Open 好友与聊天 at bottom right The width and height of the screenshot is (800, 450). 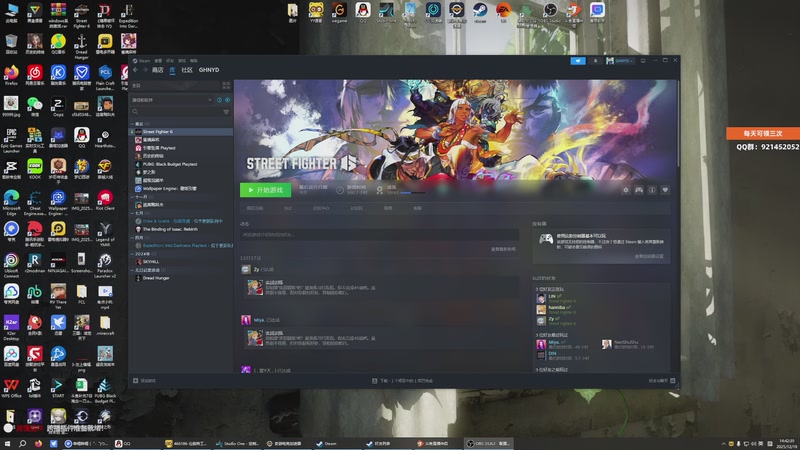coord(662,381)
